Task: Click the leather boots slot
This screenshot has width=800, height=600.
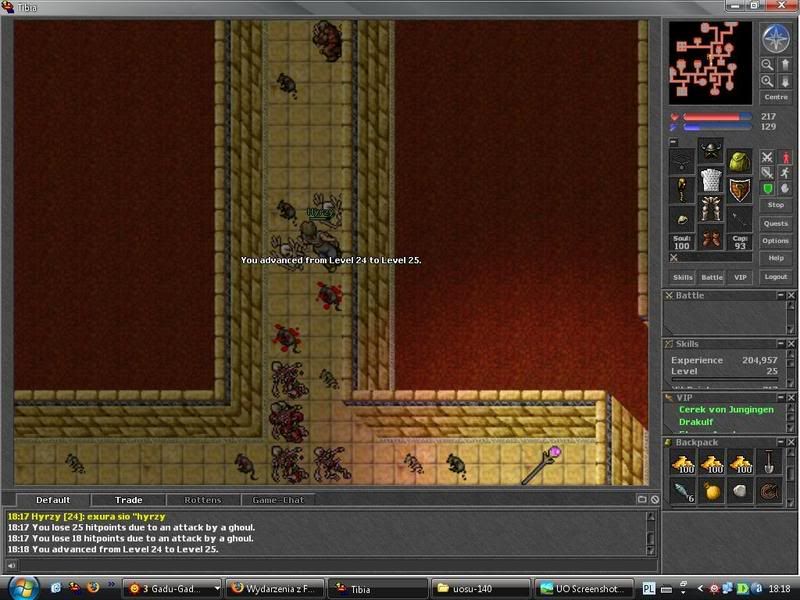Action: click(710, 238)
